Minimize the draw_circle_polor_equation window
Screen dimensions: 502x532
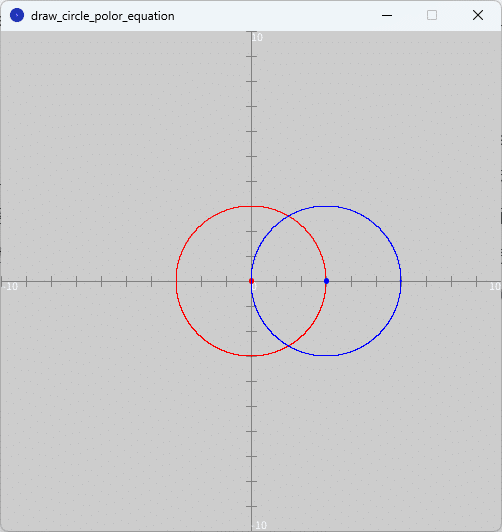click(387, 16)
